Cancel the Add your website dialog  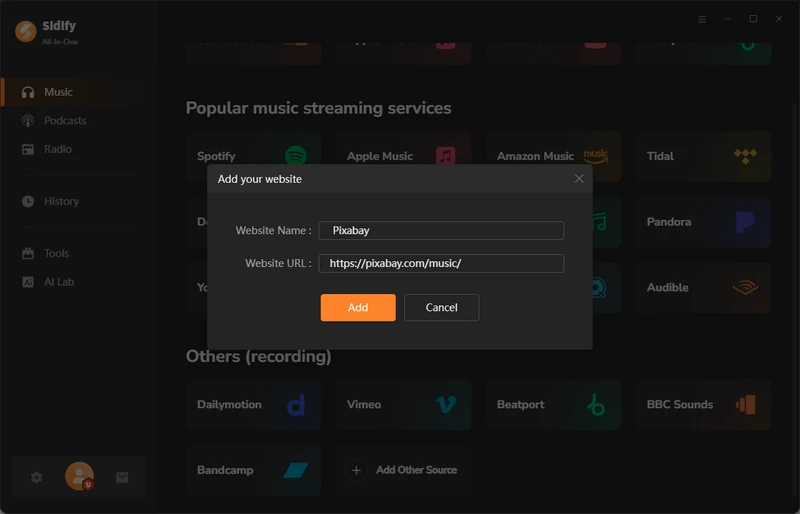tap(441, 307)
